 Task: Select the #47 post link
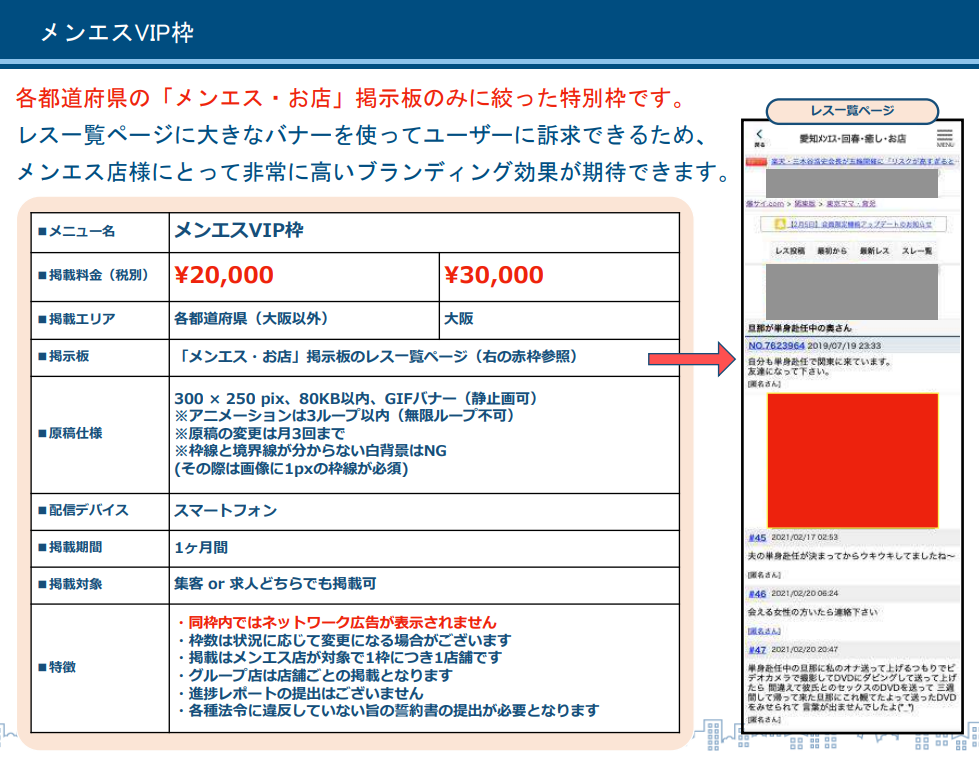(x=757, y=649)
